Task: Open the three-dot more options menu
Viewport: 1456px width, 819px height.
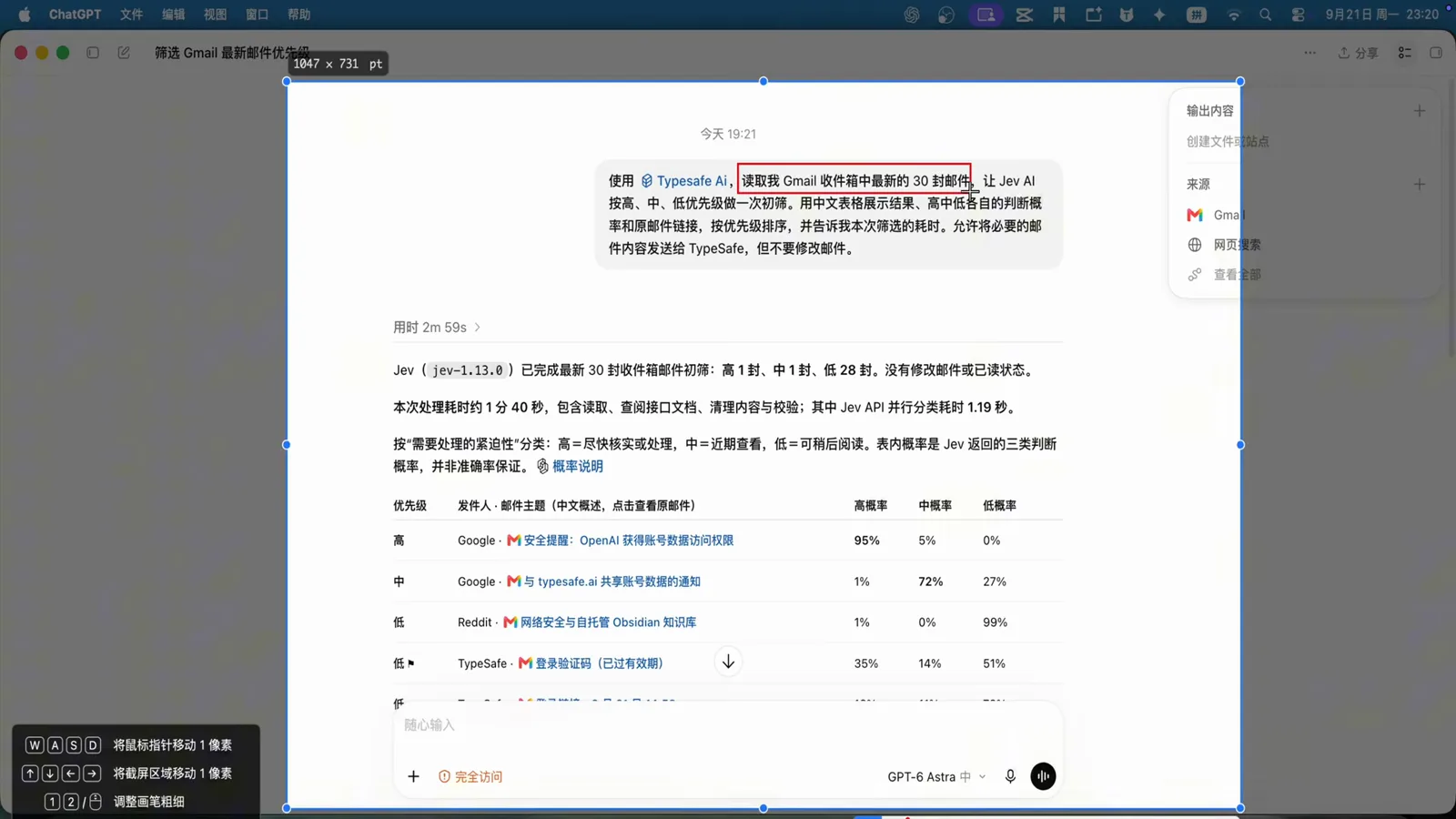Action: (1309, 53)
